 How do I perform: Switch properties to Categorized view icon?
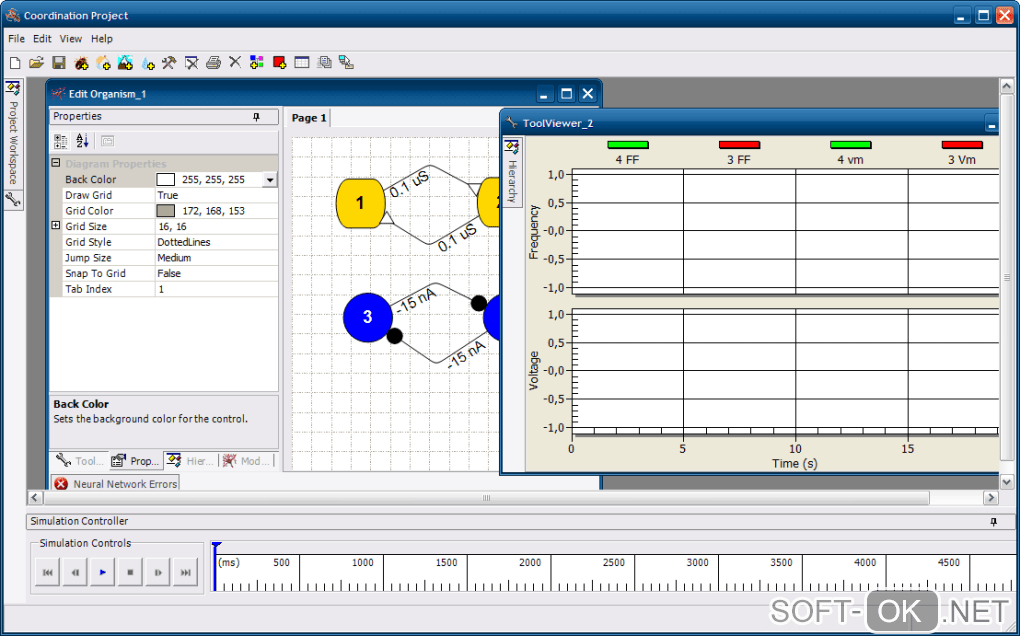pyautogui.click(x=60, y=141)
